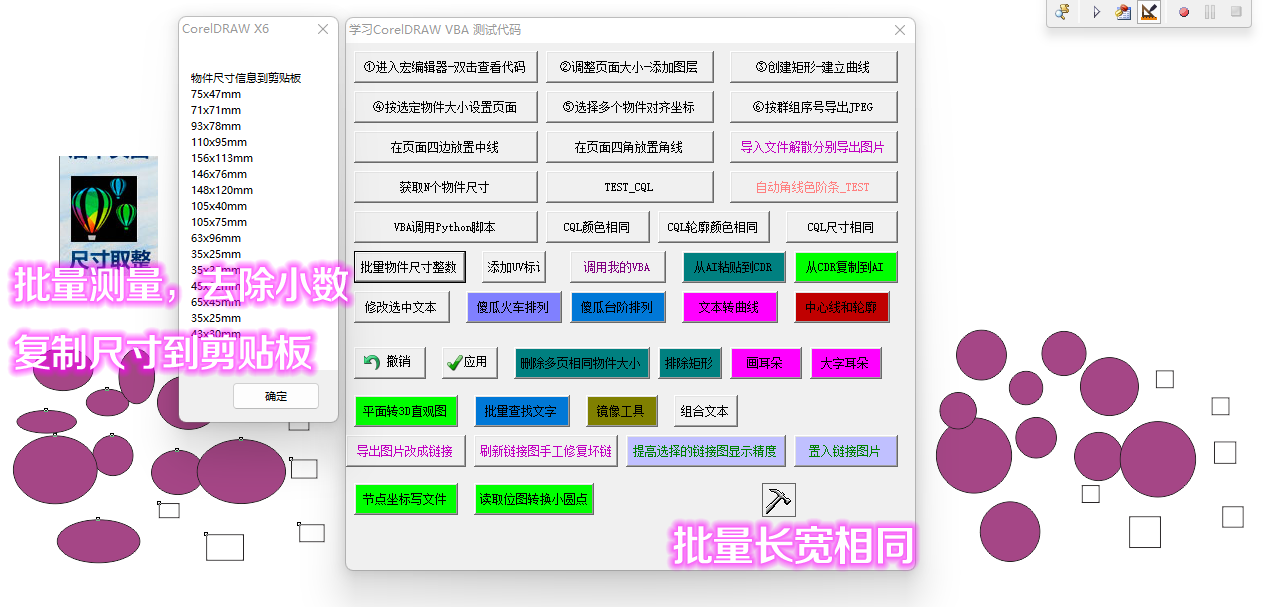Click the TEST_CQL button
Viewport: 1267px width, 607px height.
(630, 187)
